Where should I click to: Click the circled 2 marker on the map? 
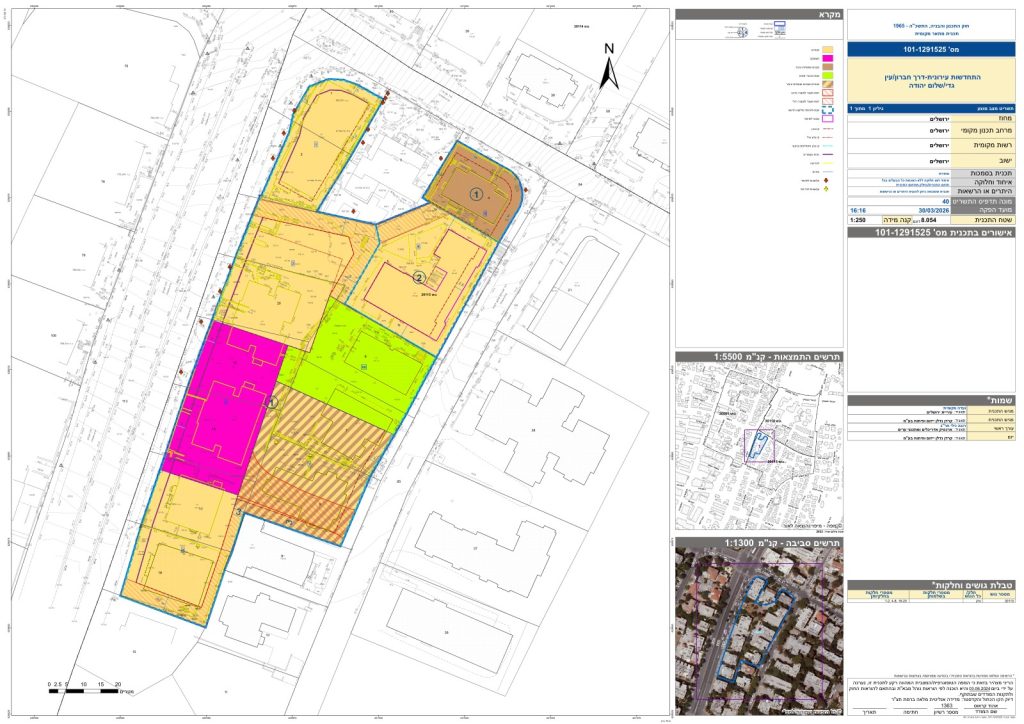(x=419, y=278)
